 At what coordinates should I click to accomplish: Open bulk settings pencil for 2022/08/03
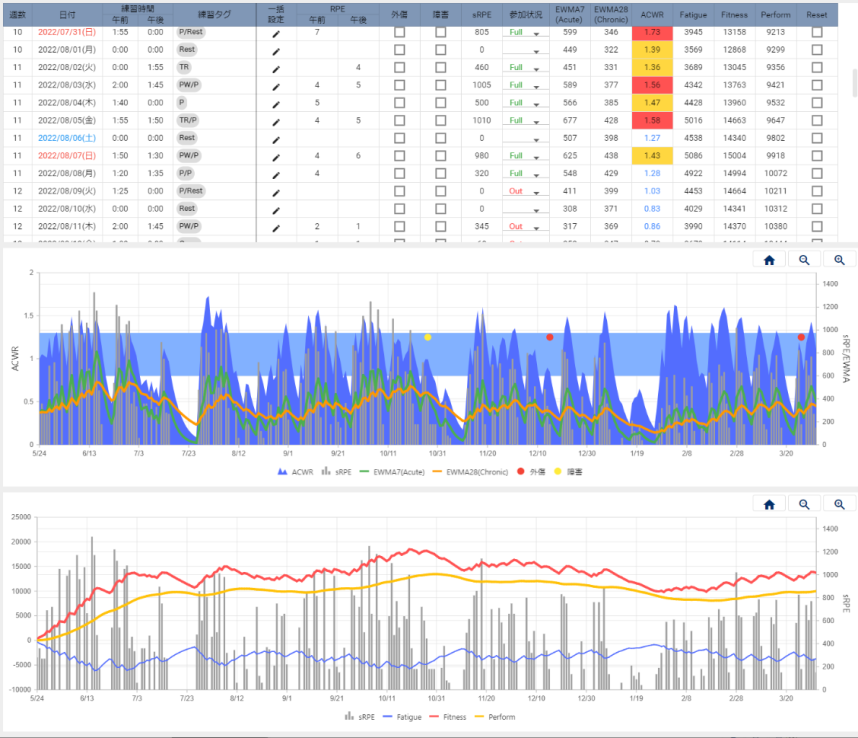276,85
